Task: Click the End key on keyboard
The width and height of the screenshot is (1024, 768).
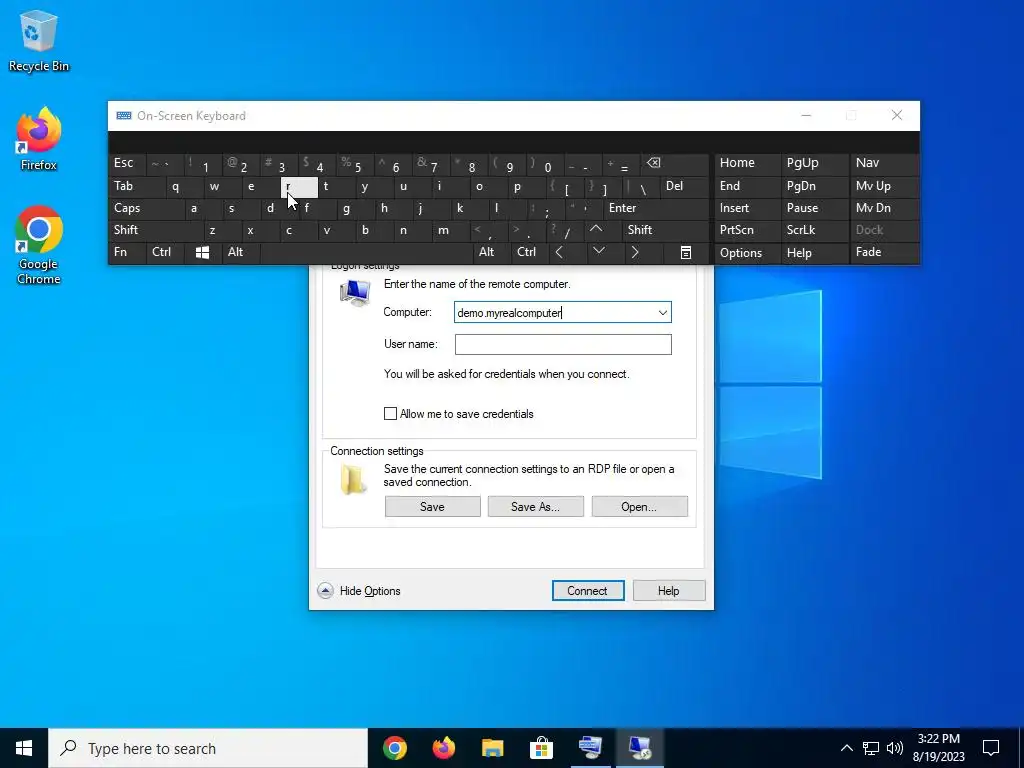Action: pyautogui.click(x=746, y=187)
